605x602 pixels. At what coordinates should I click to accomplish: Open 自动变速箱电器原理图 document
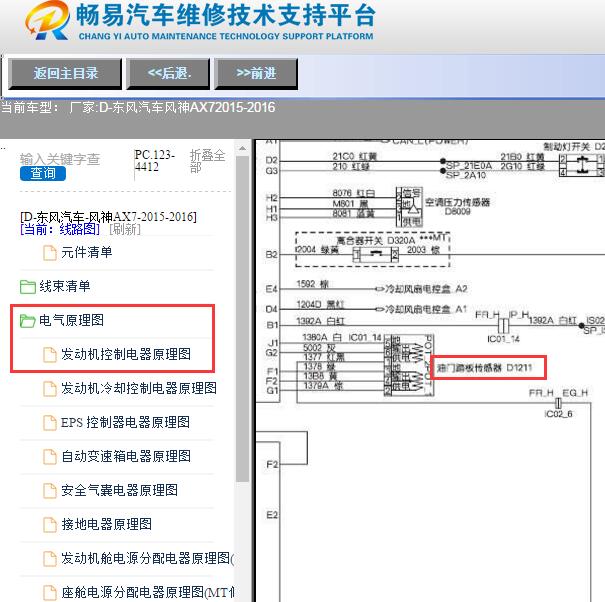[x=126, y=456]
